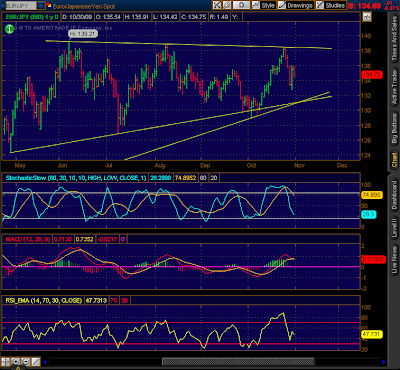Switch to the Chart side tab
Image resolution: width=400 pixels, height=370 pixels.
(x=394, y=160)
